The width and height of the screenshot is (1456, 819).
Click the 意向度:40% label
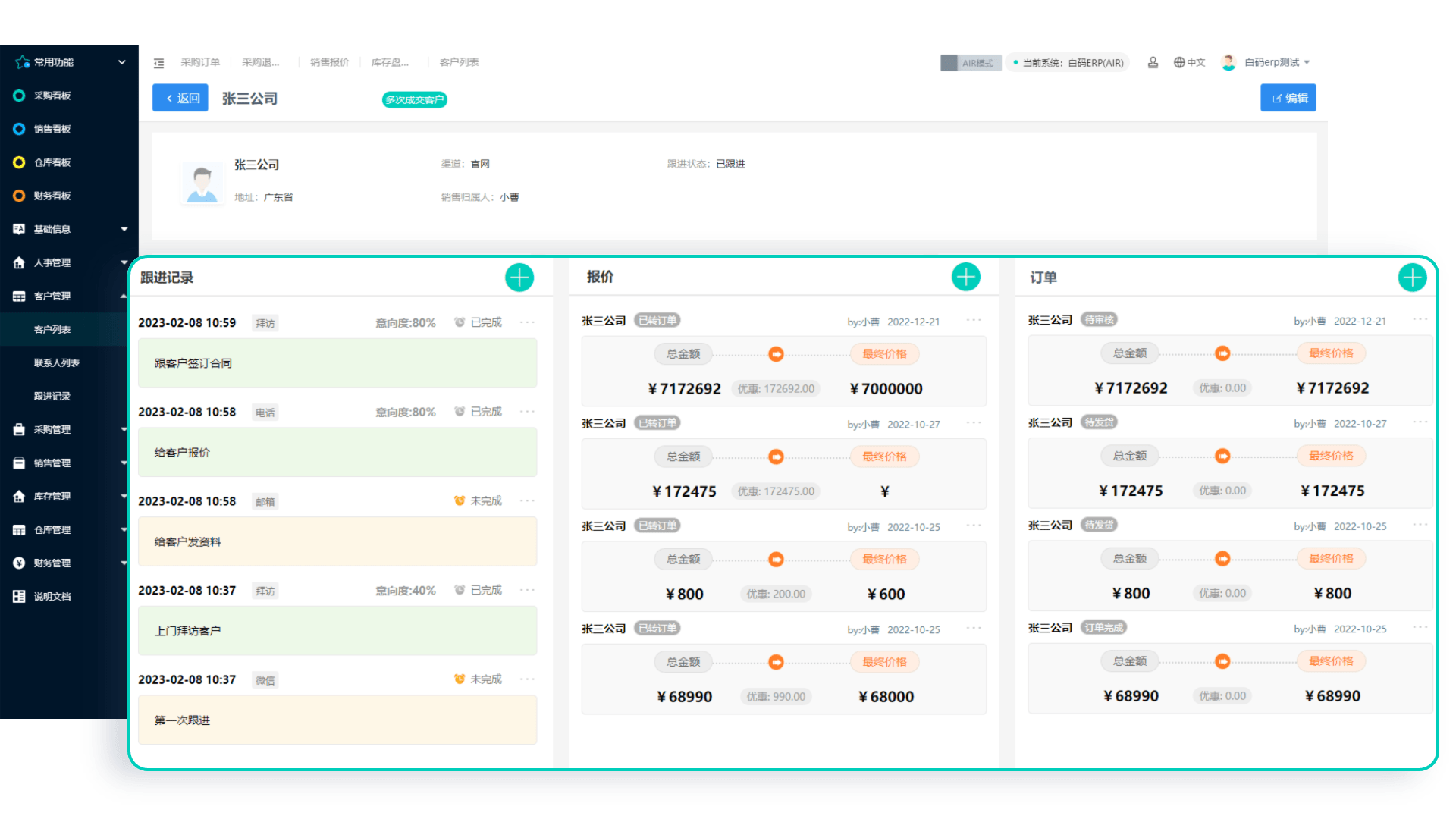click(x=406, y=590)
